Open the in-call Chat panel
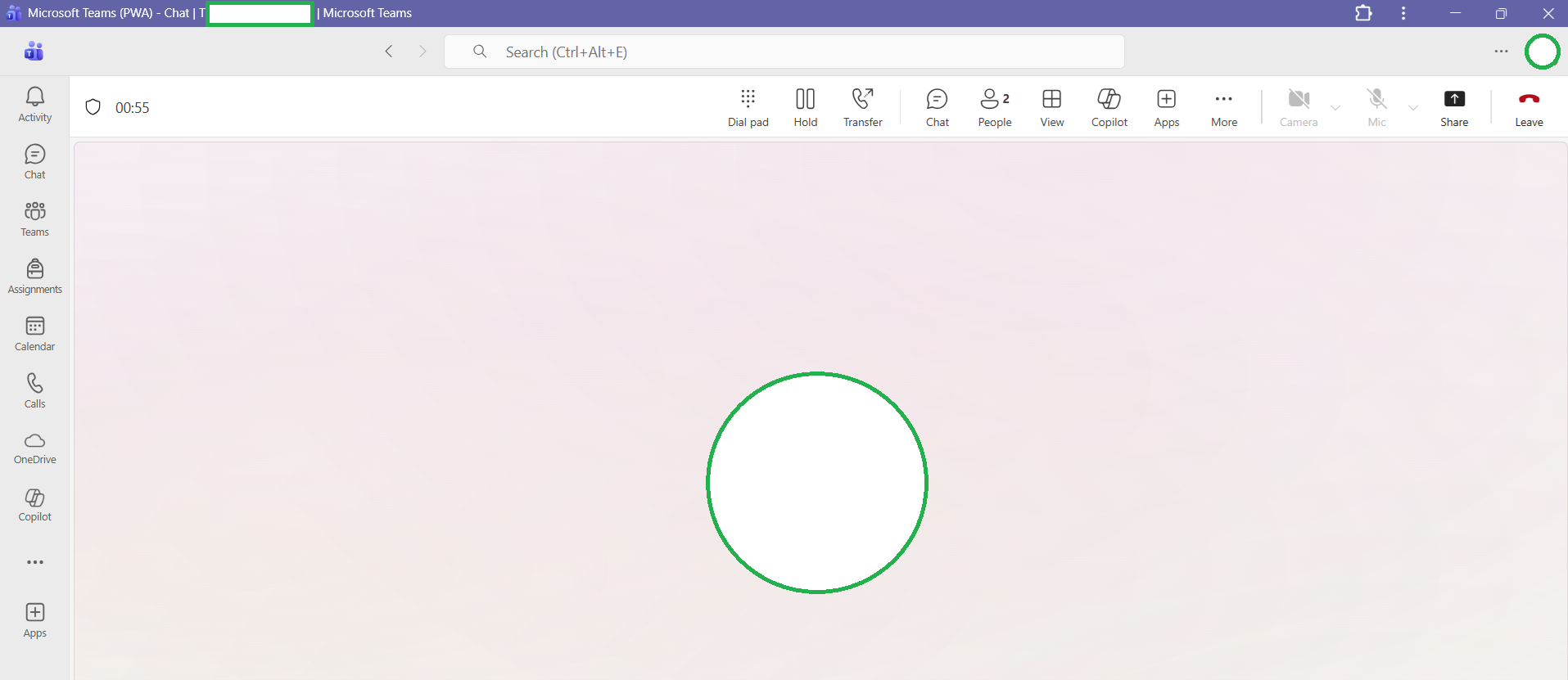 point(938,108)
